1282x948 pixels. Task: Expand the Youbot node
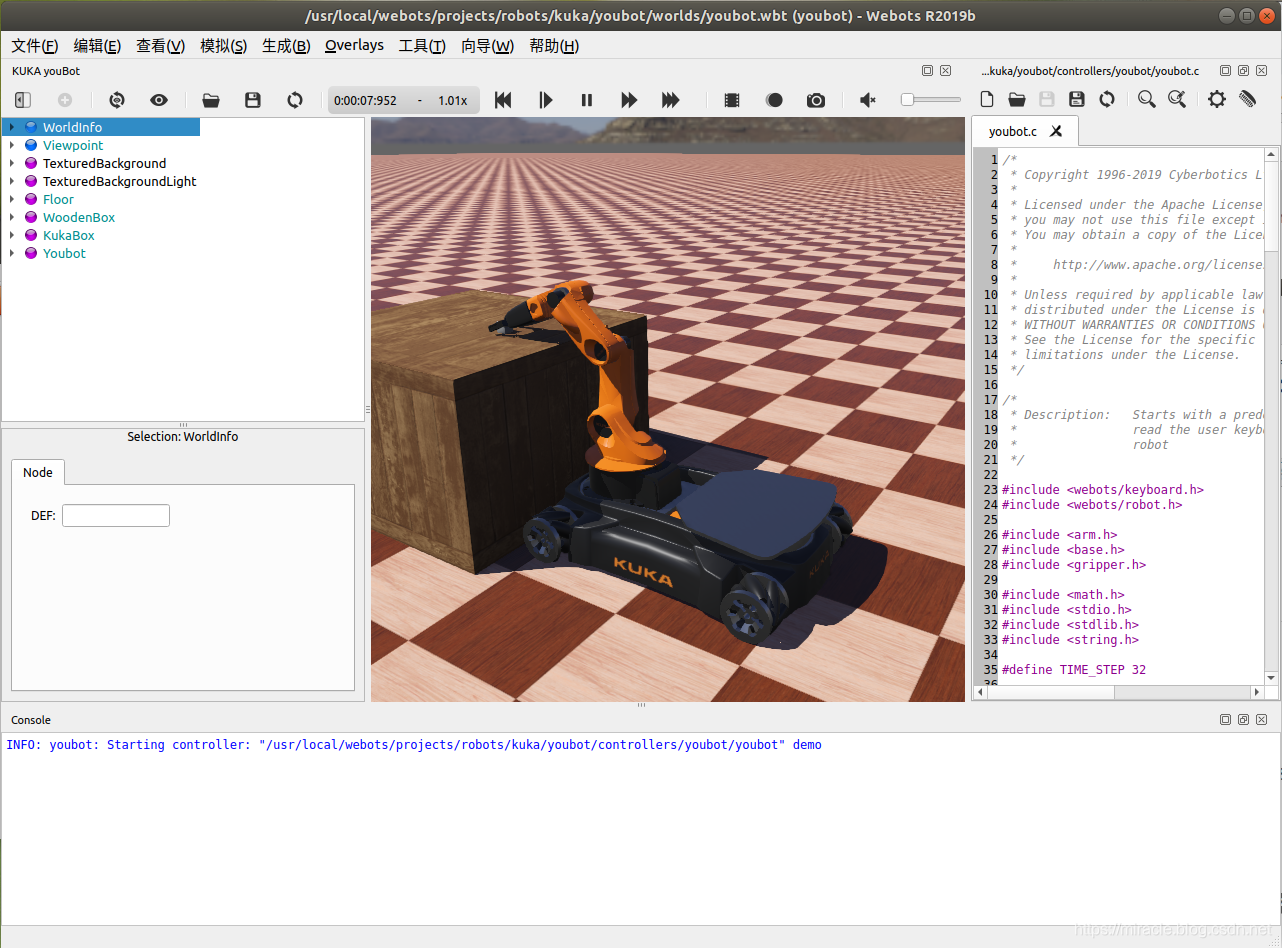pyautogui.click(x=11, y=253)
